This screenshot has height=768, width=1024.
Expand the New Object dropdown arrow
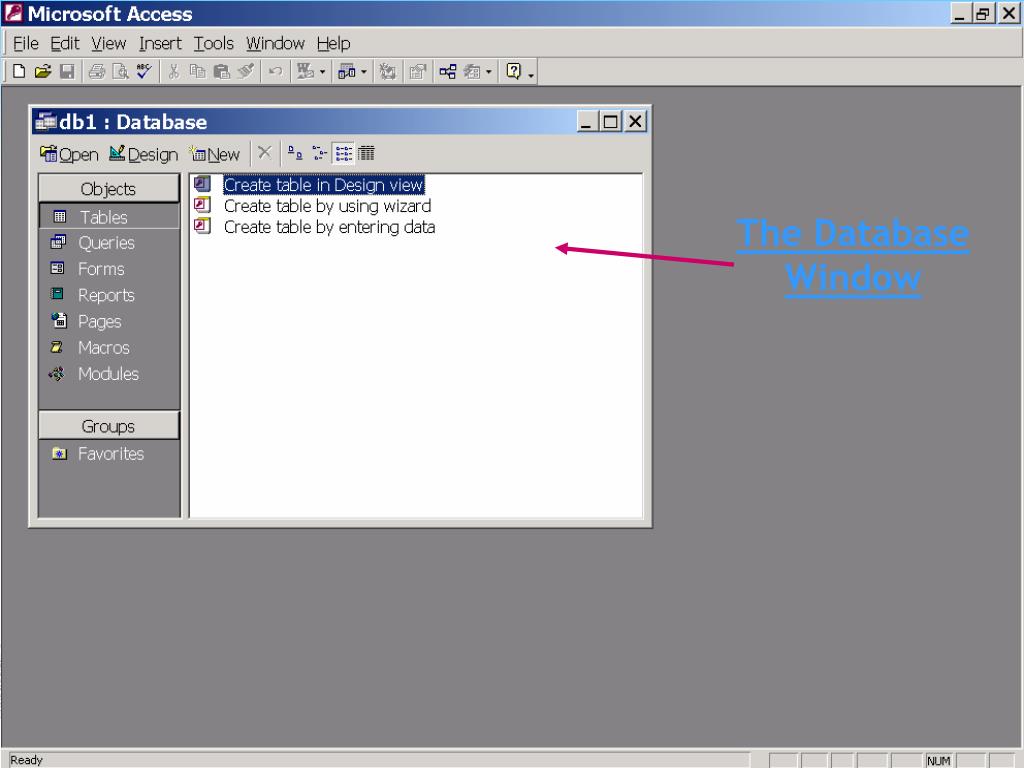coord(488,72)
